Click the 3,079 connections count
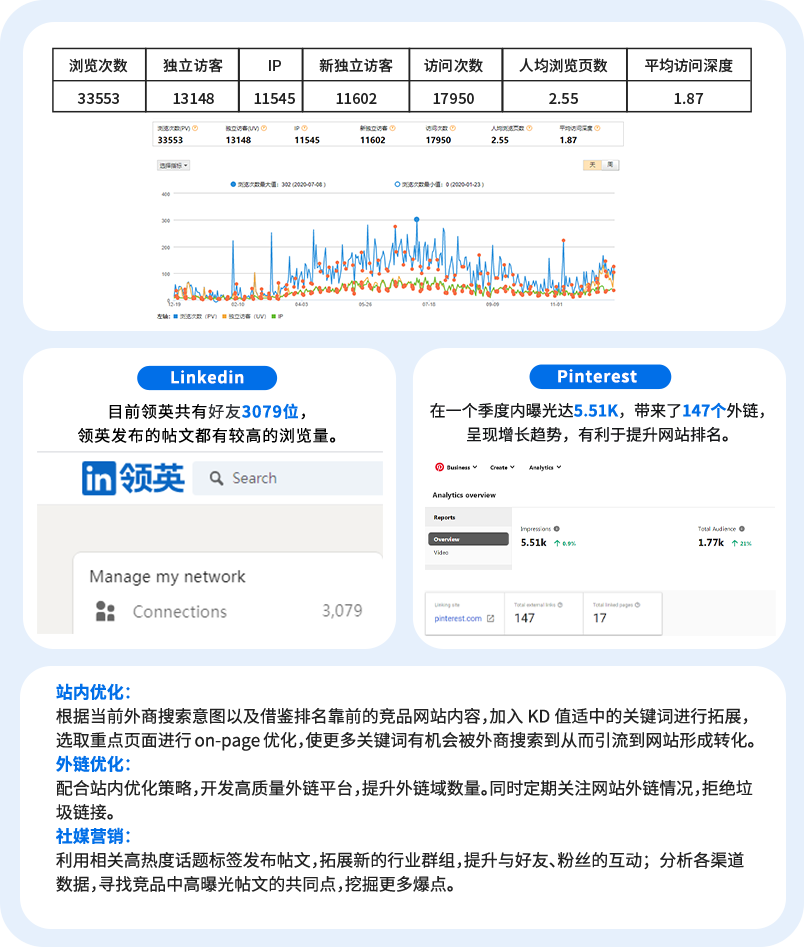This screenshot has width=804, height=947. 342,611
